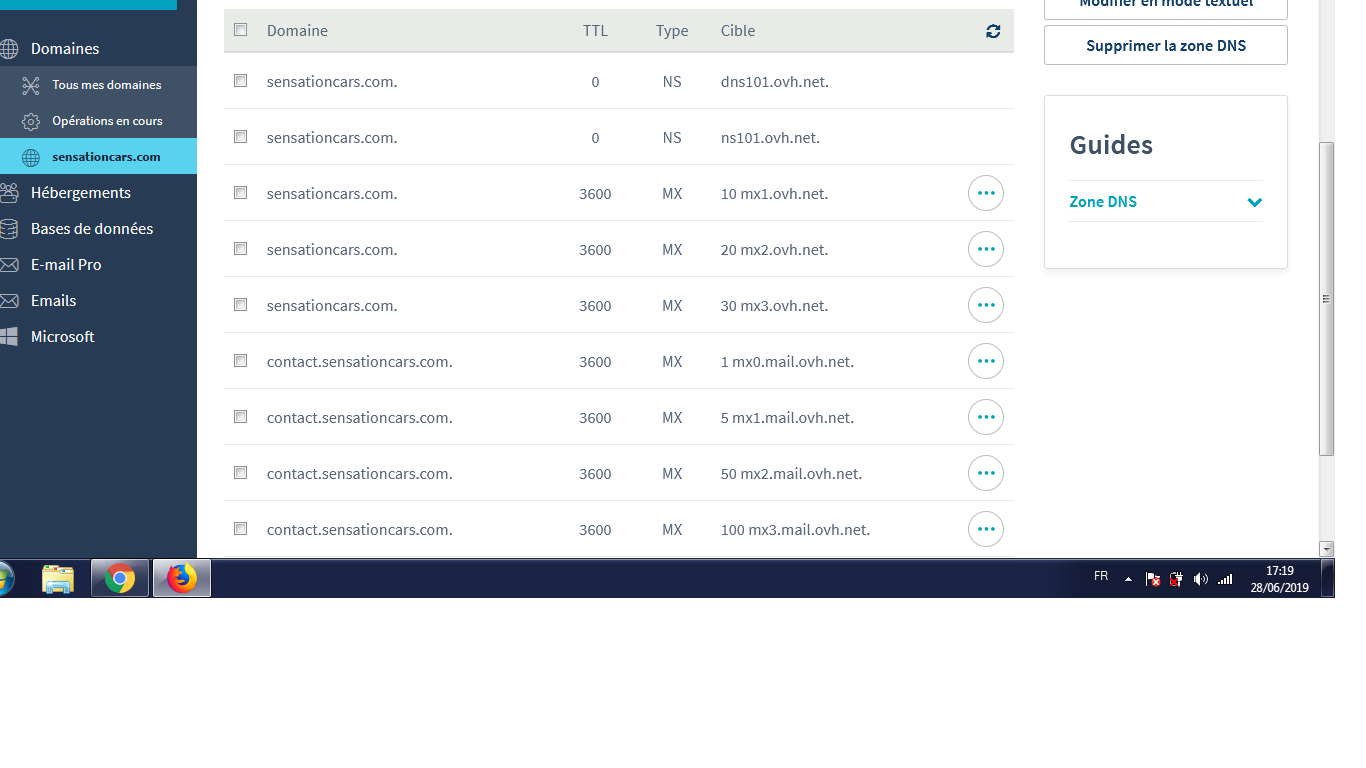The width and height of the screenshot is (1366, 768).
Task: Select the 20 mx2.ovh.net. record checkbox
Action: pyautogui.click(x=240, y=249)
